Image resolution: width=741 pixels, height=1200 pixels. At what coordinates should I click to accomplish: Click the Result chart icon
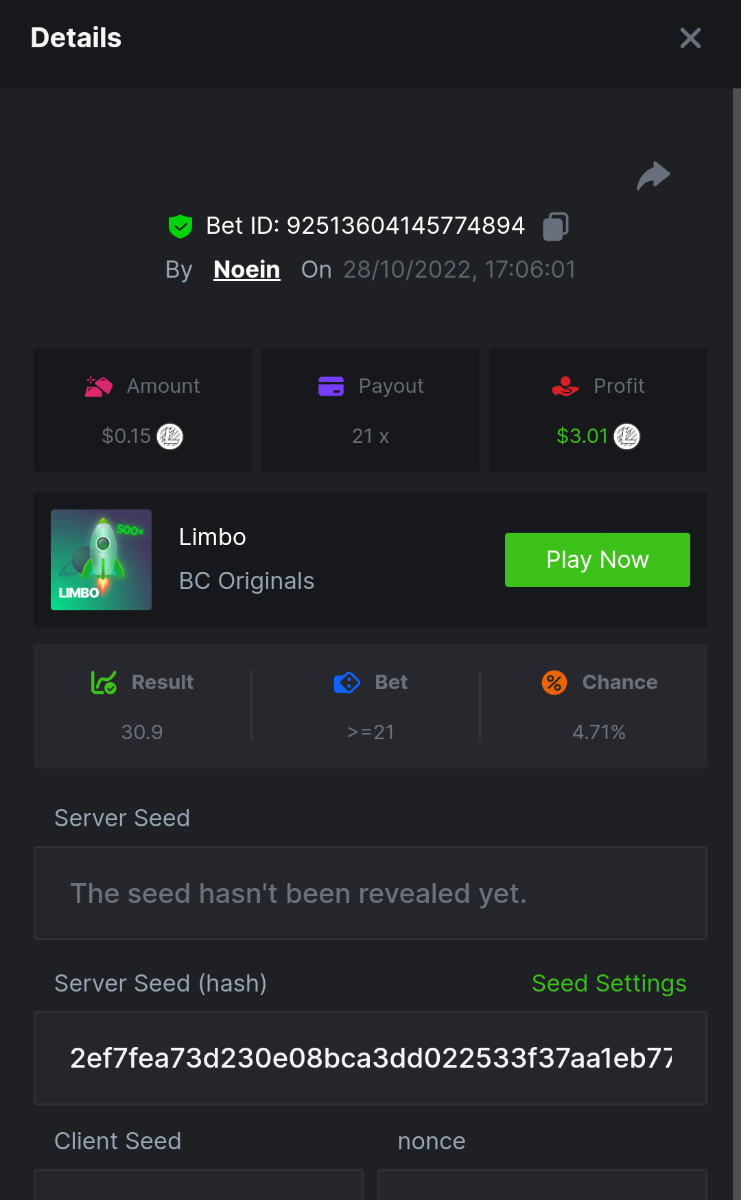(x=104, y=683)
